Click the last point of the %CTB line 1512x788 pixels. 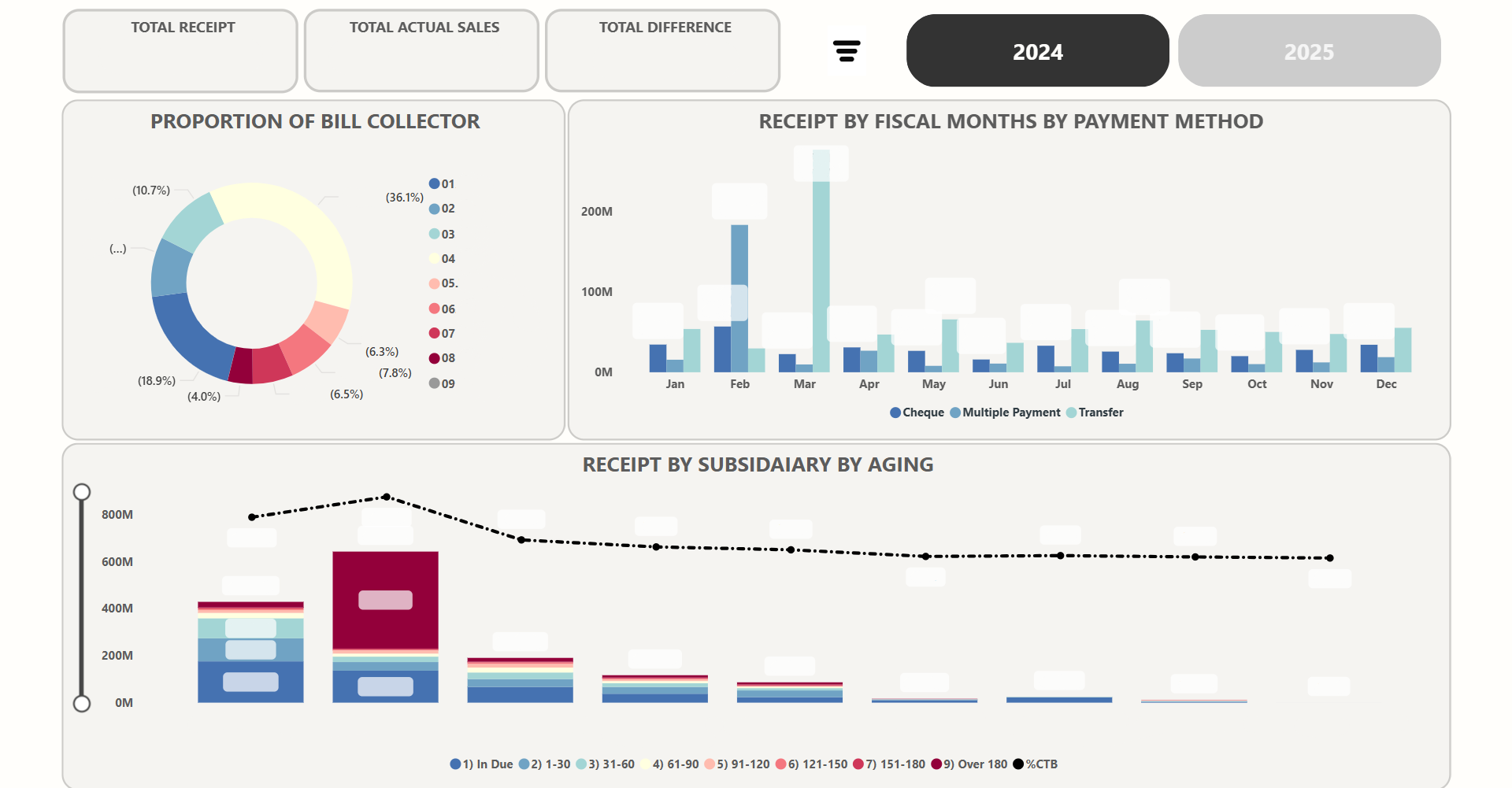click(1329, 558)
